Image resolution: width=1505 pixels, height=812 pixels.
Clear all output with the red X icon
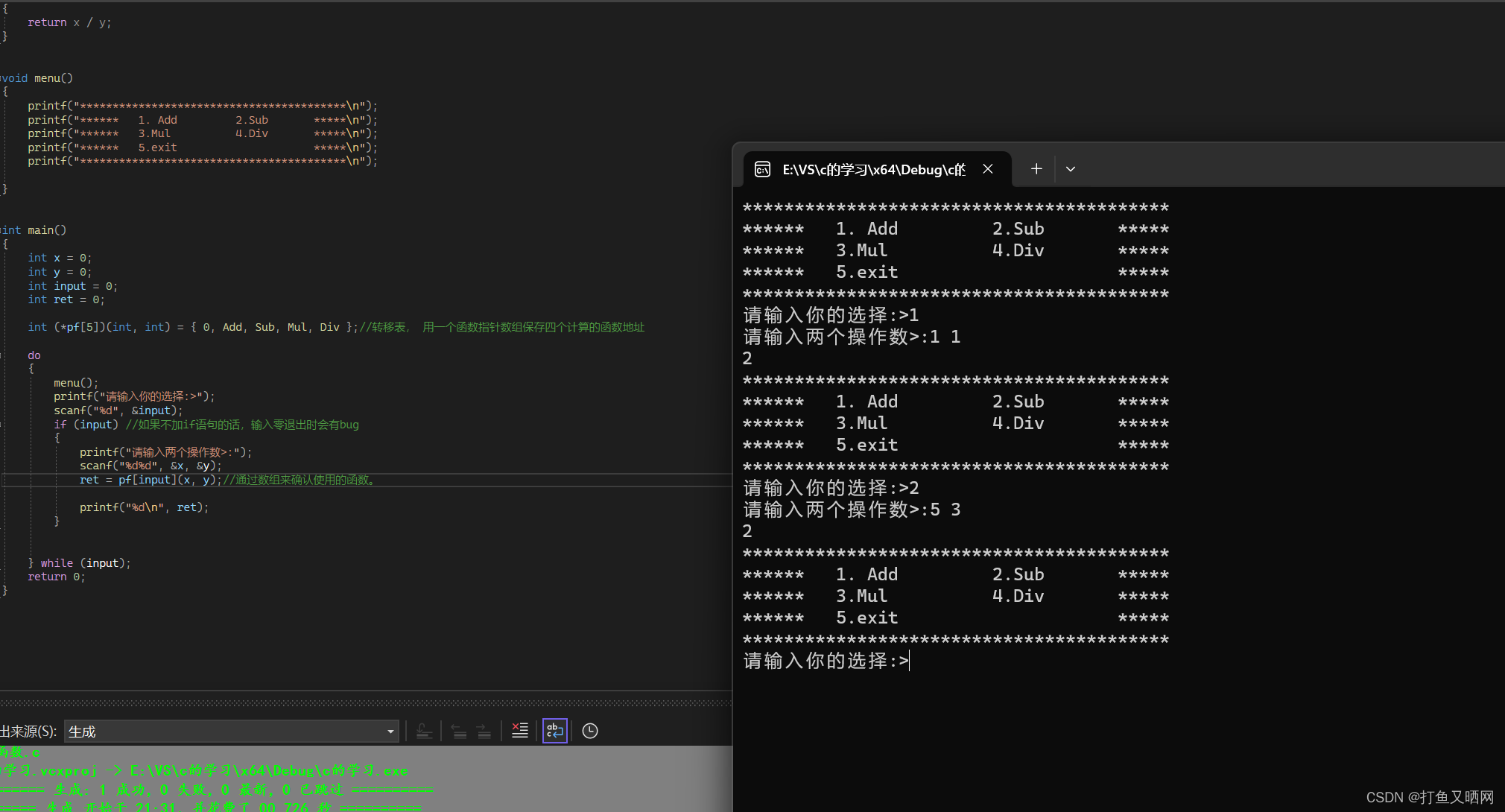[x=520, y=732]
